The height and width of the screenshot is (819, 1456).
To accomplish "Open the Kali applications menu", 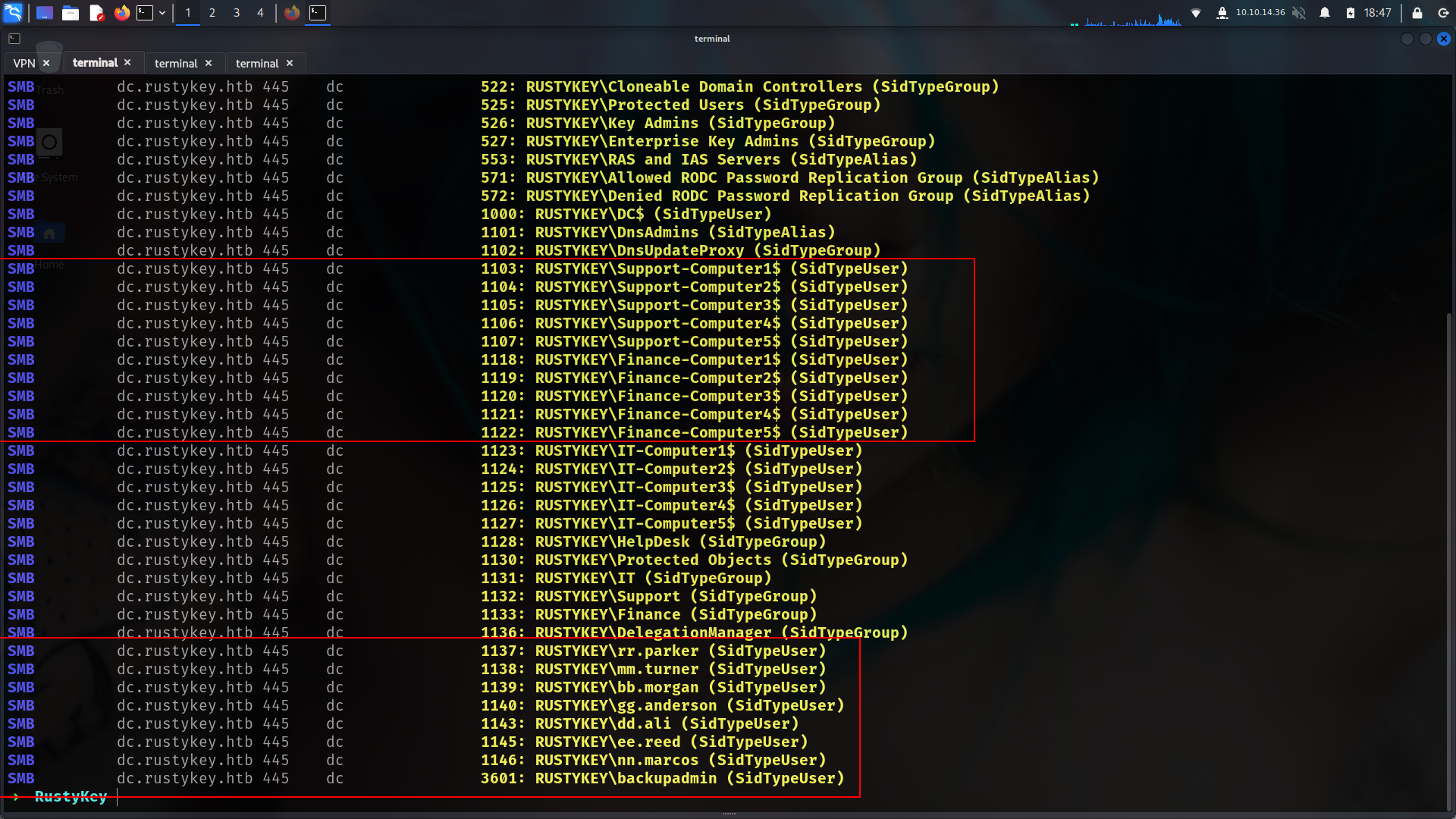I will (x=13, y=12).
